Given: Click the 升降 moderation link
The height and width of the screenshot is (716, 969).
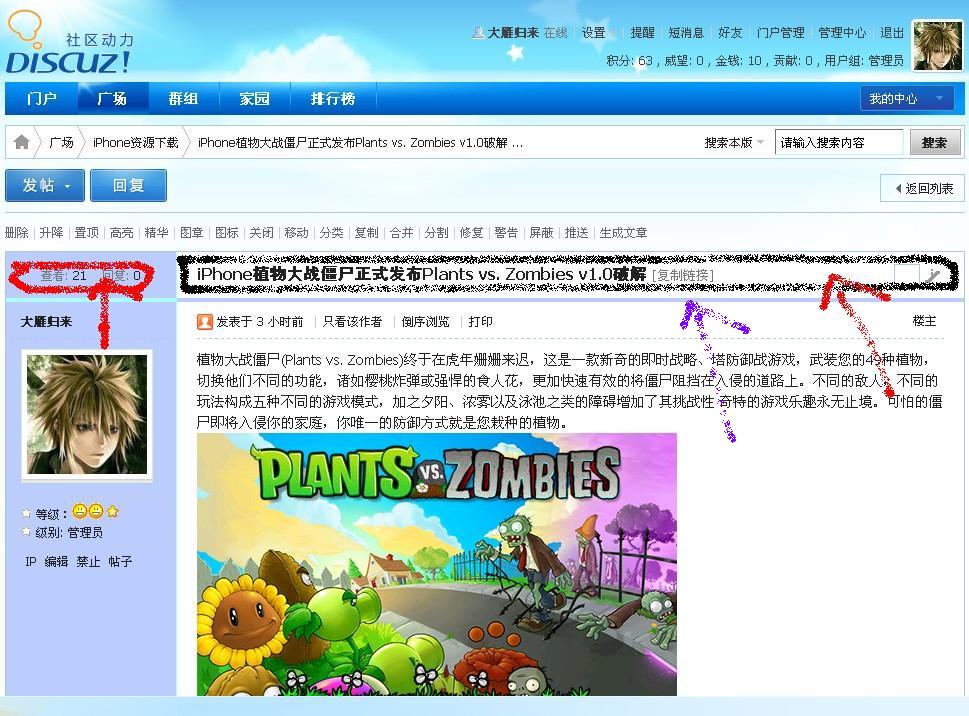Looking at the screenshot, I should click(x=51, y=232).
